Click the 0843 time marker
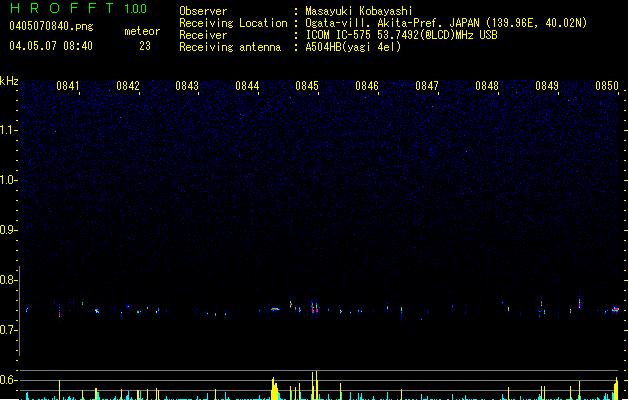The height and width of the screenshot is (400, 629). pyautogui.click(x=187, y=86)
